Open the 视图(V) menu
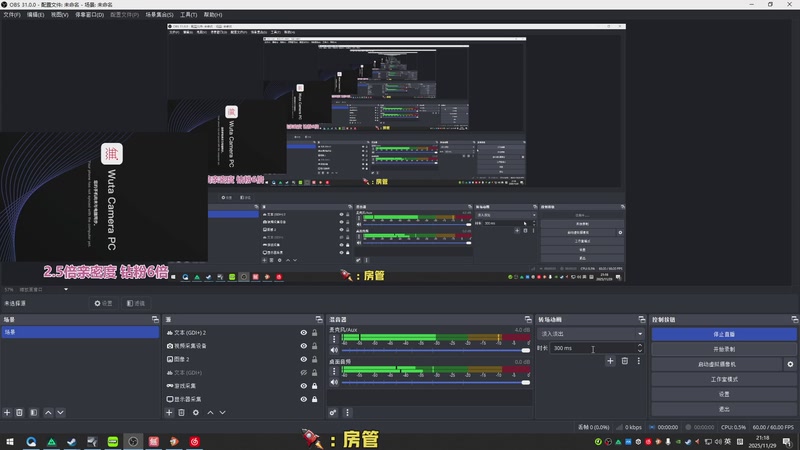 (59, 15)
